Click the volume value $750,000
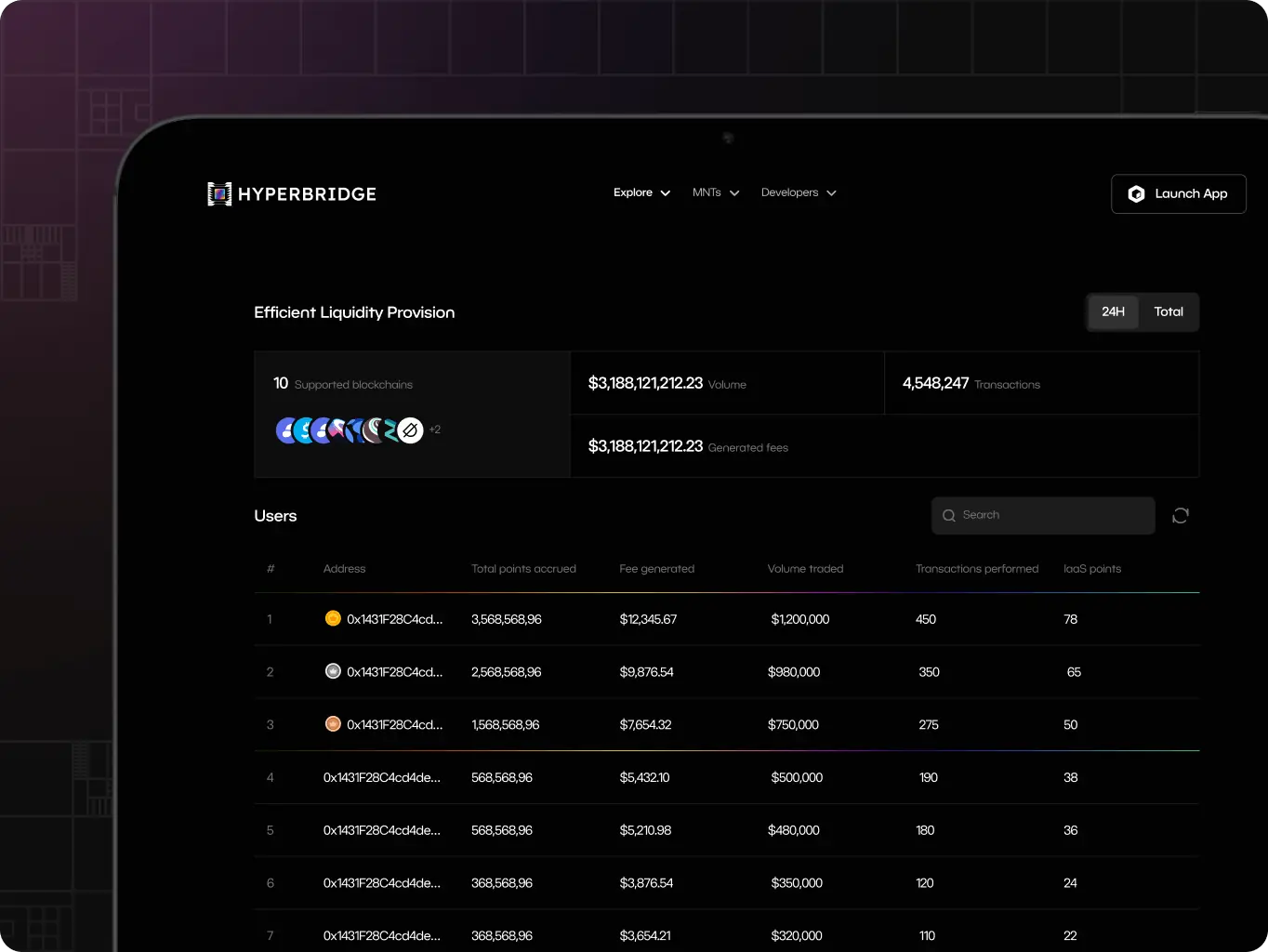Viewport: 1268px width, 952px height. tap(793, 724)
